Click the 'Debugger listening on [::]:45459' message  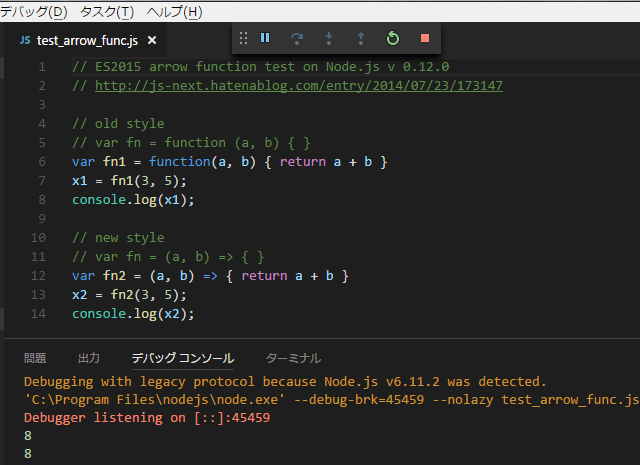click(x=147, y=418)
